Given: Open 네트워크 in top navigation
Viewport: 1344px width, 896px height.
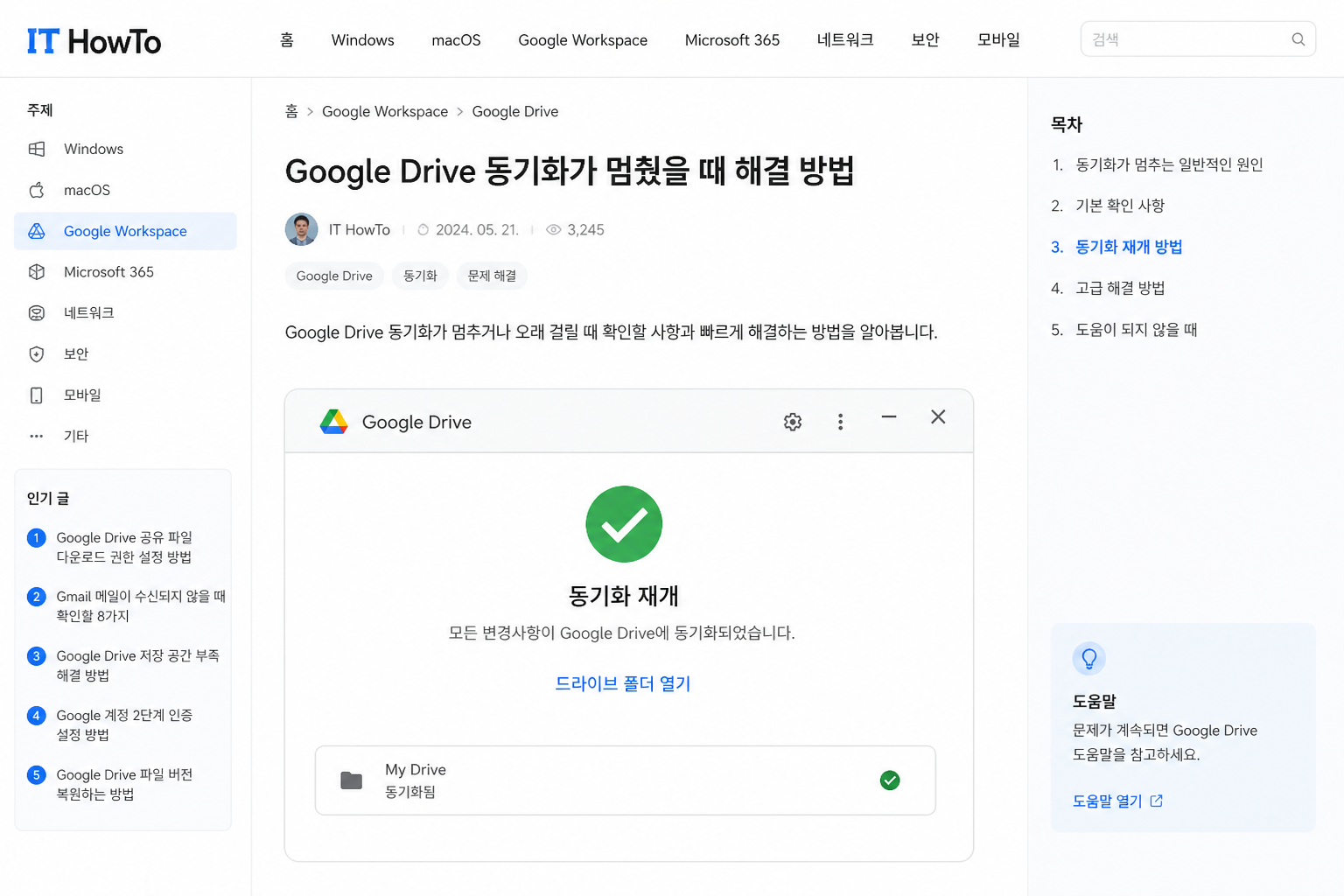Looking at the screenshot, I should point(845,40).
